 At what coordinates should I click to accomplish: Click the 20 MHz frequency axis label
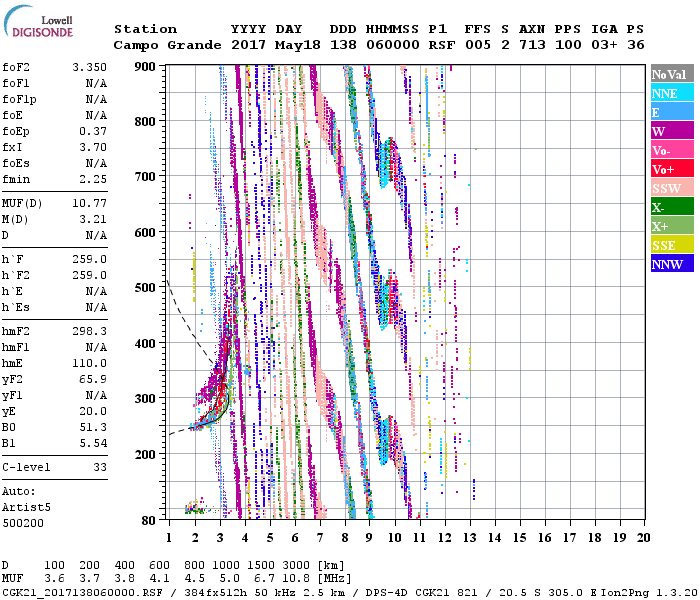pos(643,538)
